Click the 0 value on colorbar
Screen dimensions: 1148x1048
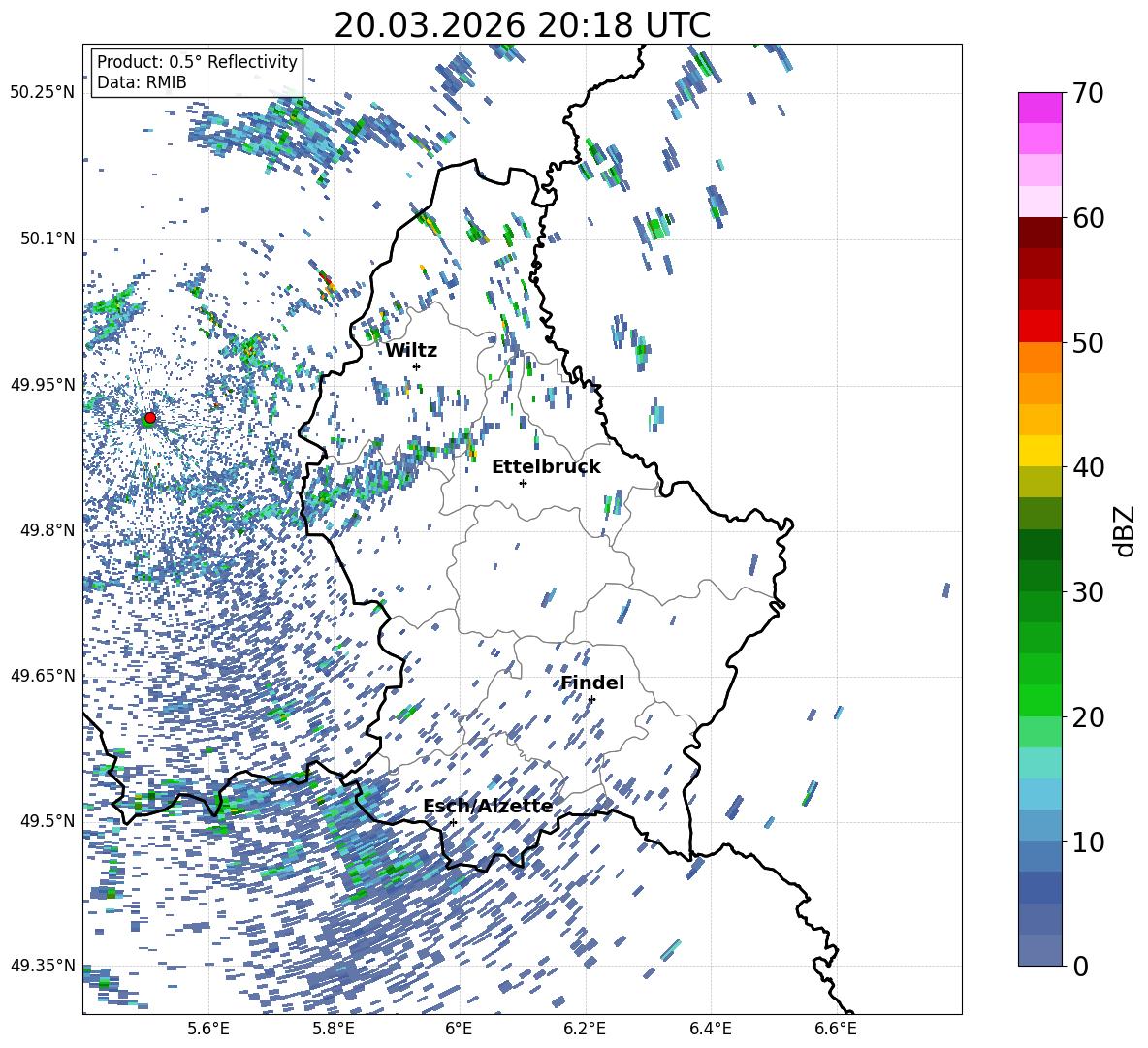pyautogui.click(x=1081, y=966)
